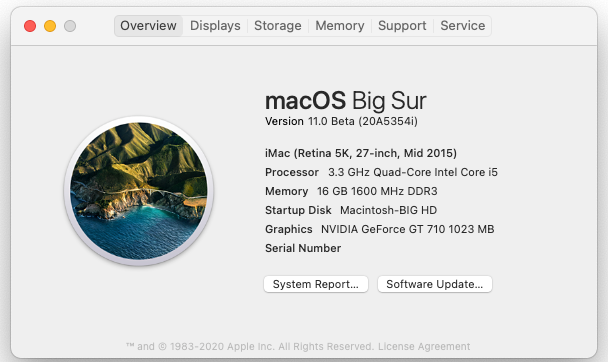The width and height of the screenshot is (608, 362).
Task: Minimize window with yellow button
Action: [50, 26]
